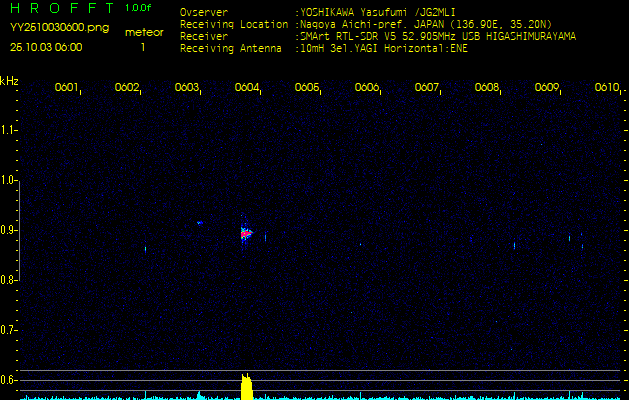Click the 25.10.03 06:00 timestamp
Image resolution: width=629 pixels, height=400 pixels.
pos(47,47)
